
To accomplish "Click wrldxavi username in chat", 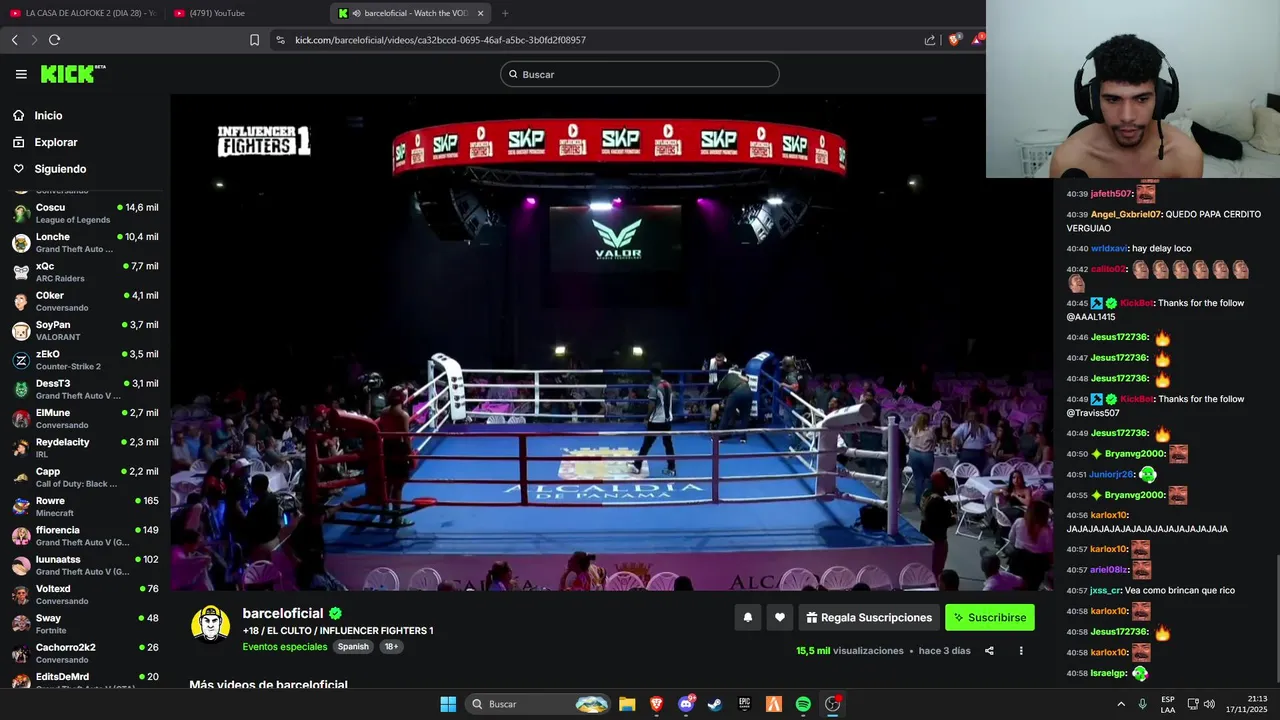I will 1109,248.
